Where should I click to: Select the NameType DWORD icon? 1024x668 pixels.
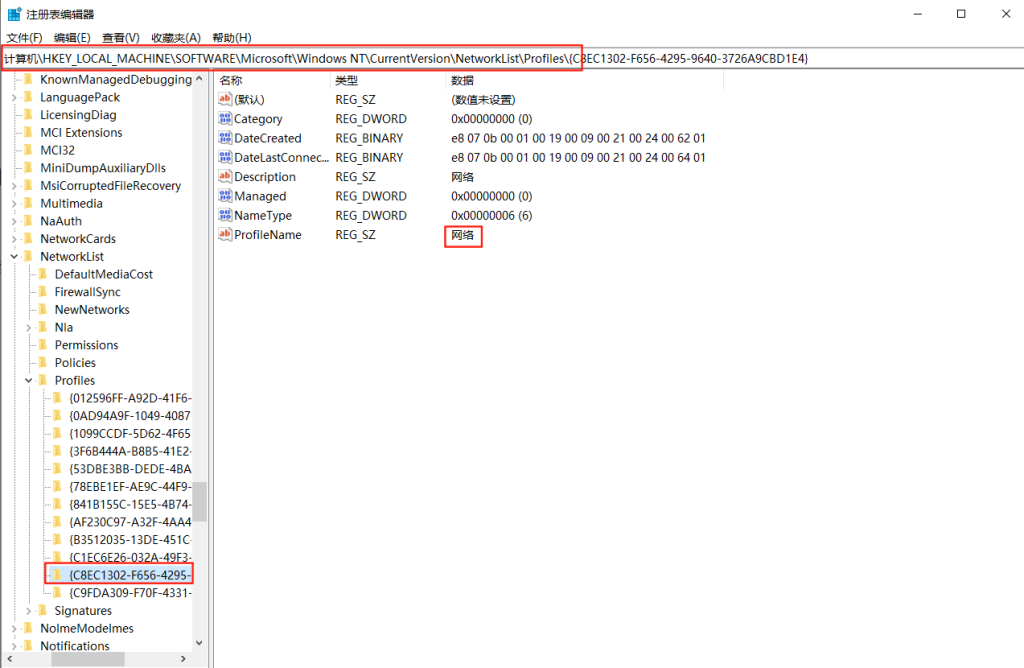pos(225,216)
